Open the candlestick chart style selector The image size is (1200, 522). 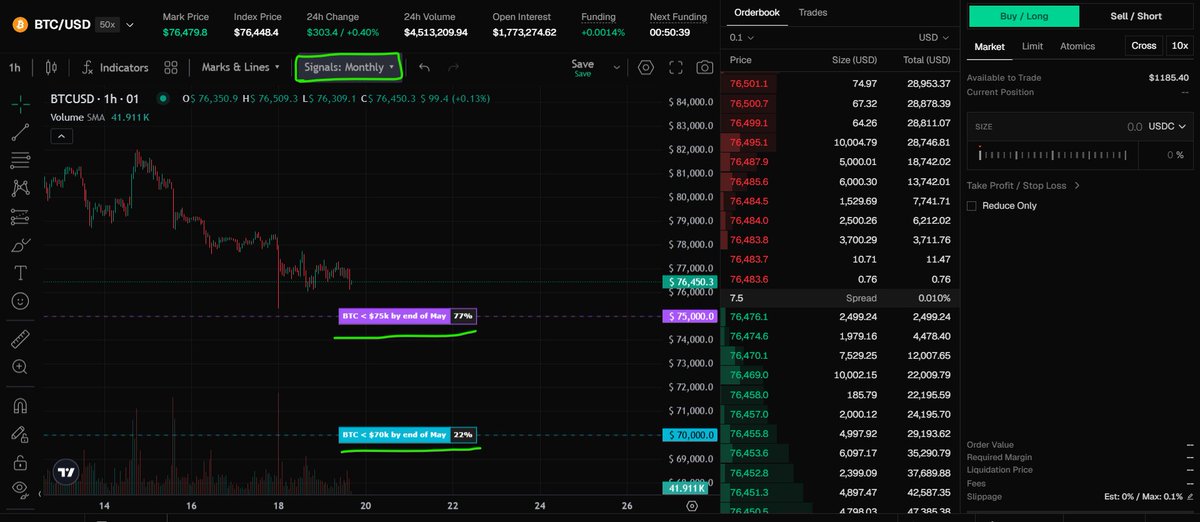pyautogui.click(x=50, y=67)
